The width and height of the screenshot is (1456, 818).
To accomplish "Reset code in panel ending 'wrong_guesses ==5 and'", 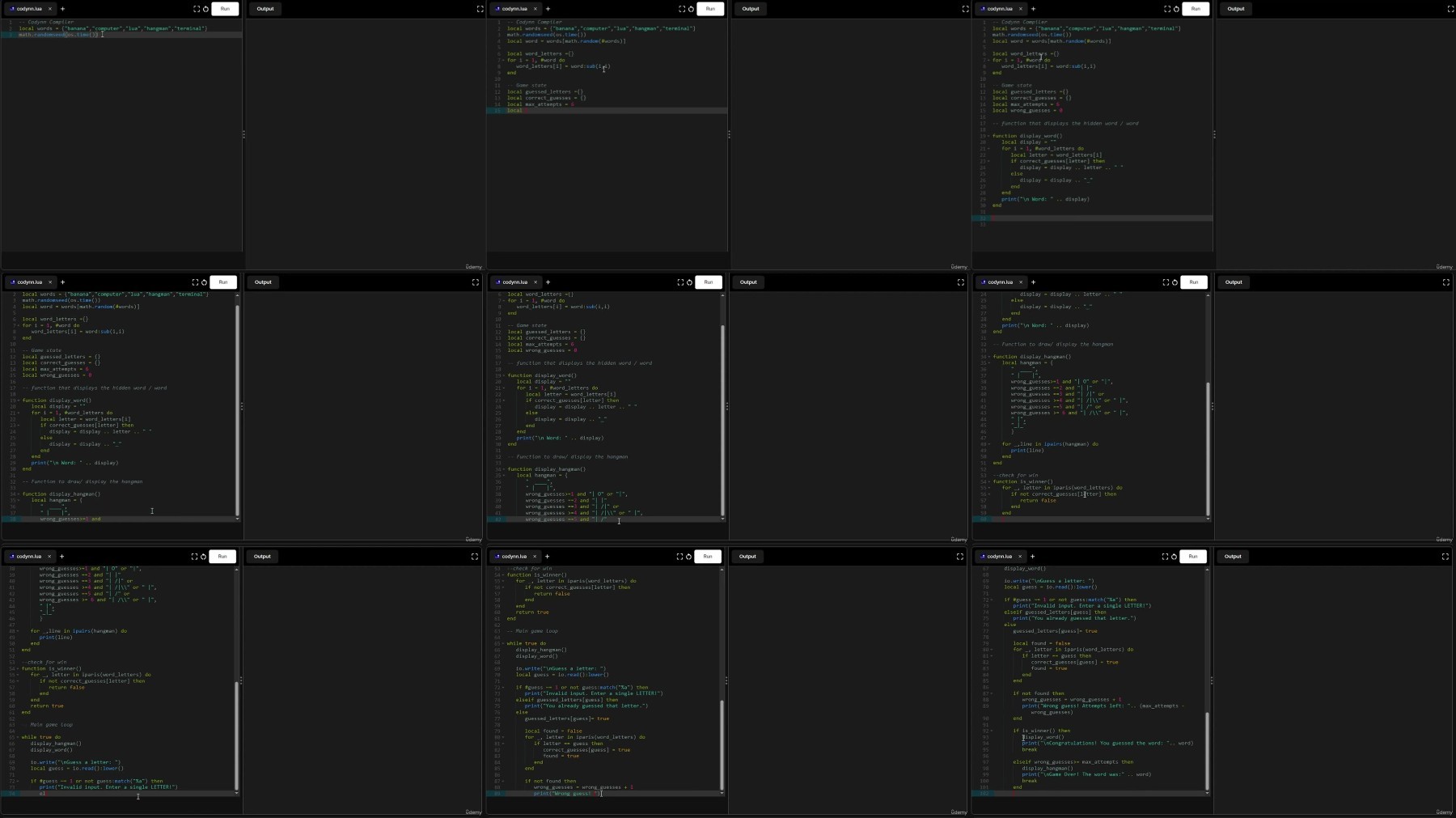I will point(689,282).
